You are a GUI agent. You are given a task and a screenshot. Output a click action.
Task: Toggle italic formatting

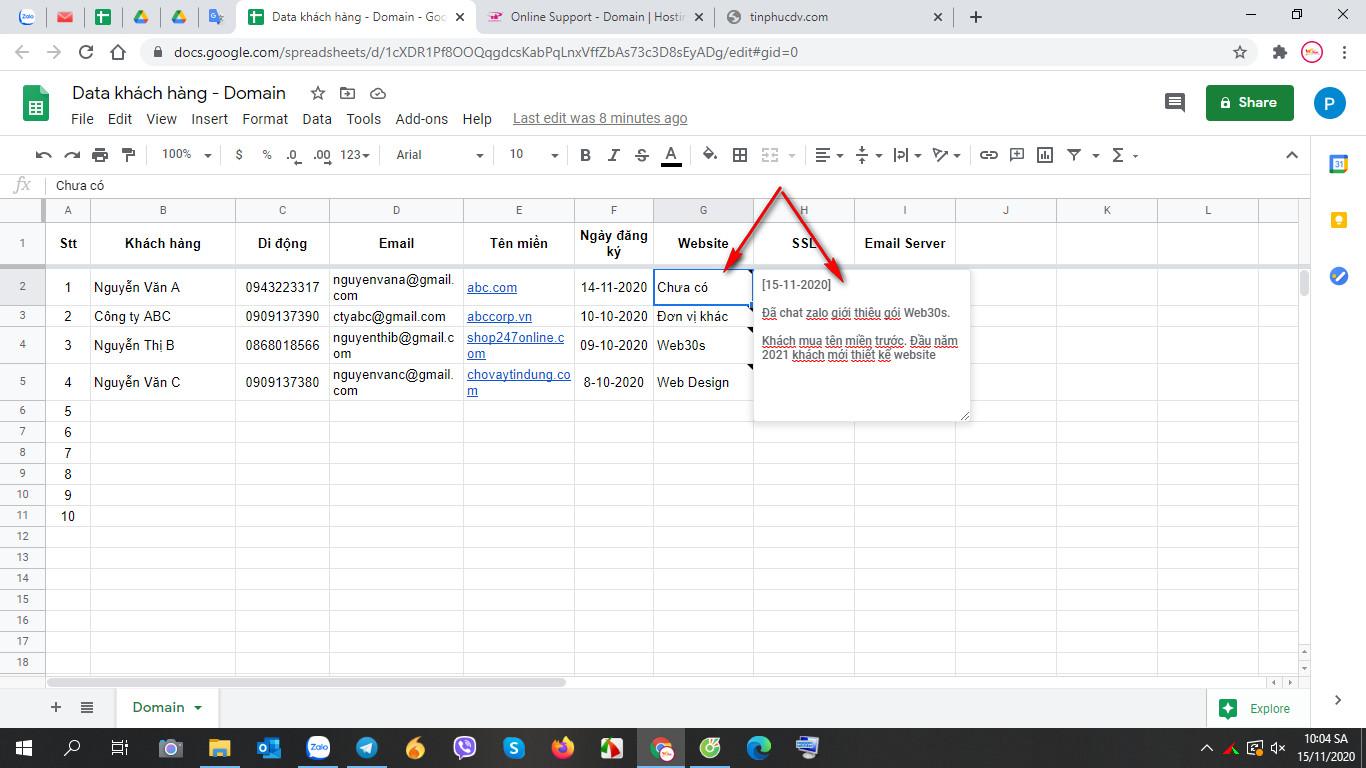click(x=613, y=155)
